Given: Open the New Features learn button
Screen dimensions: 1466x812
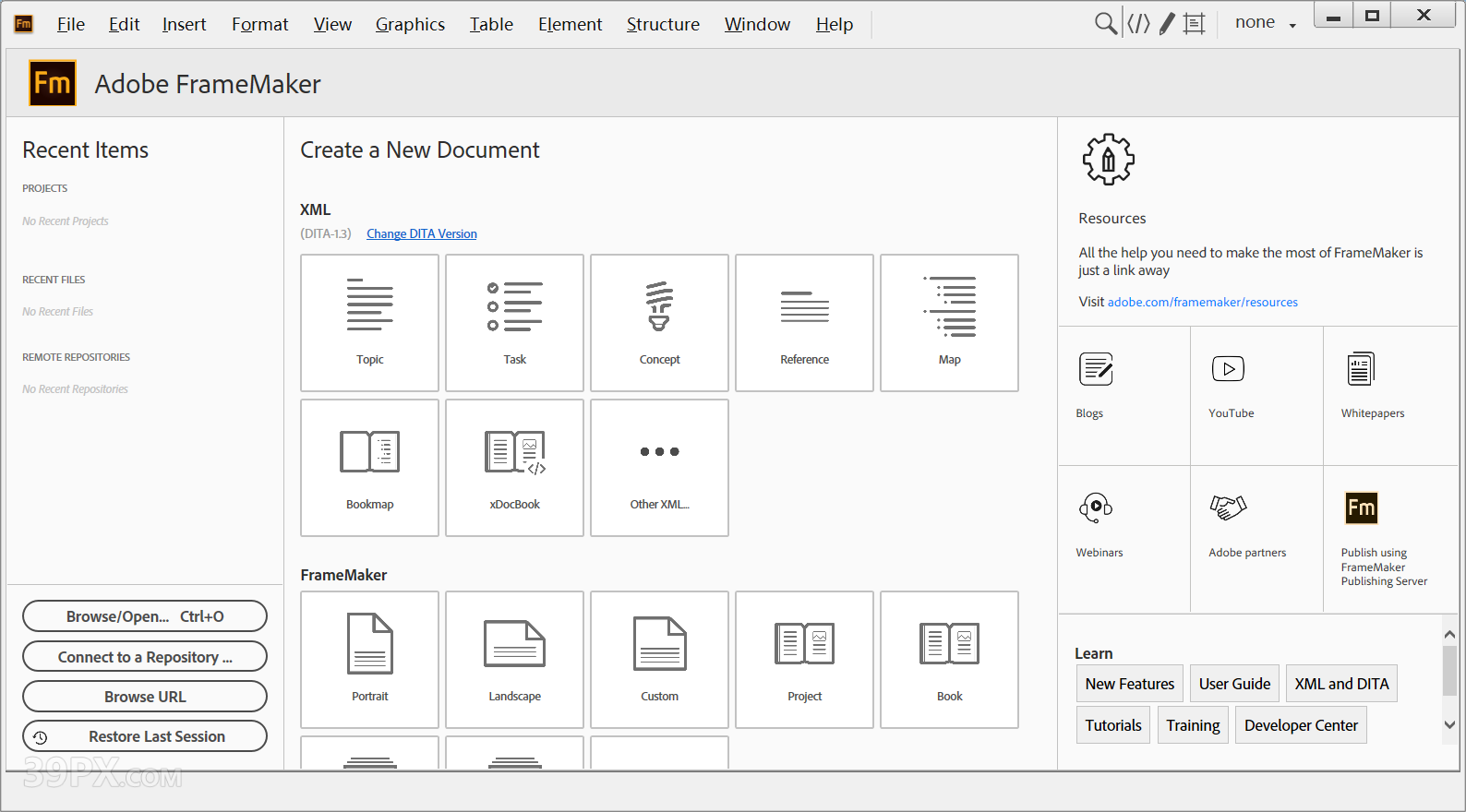Looking at the screenshot, I should pos(1130,684).
